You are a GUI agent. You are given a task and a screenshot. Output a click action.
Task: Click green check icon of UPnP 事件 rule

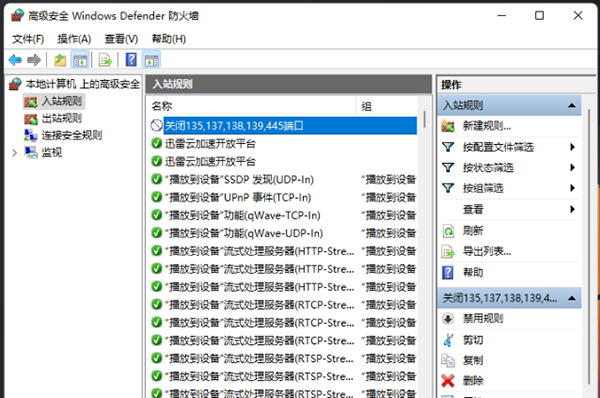point(157,197)
